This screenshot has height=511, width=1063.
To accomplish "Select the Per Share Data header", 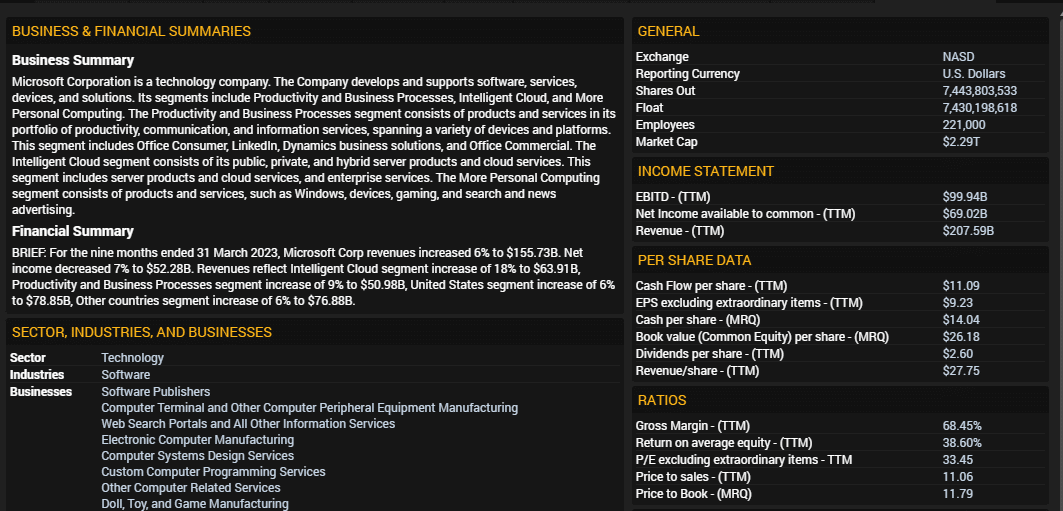I will (694, 260).
